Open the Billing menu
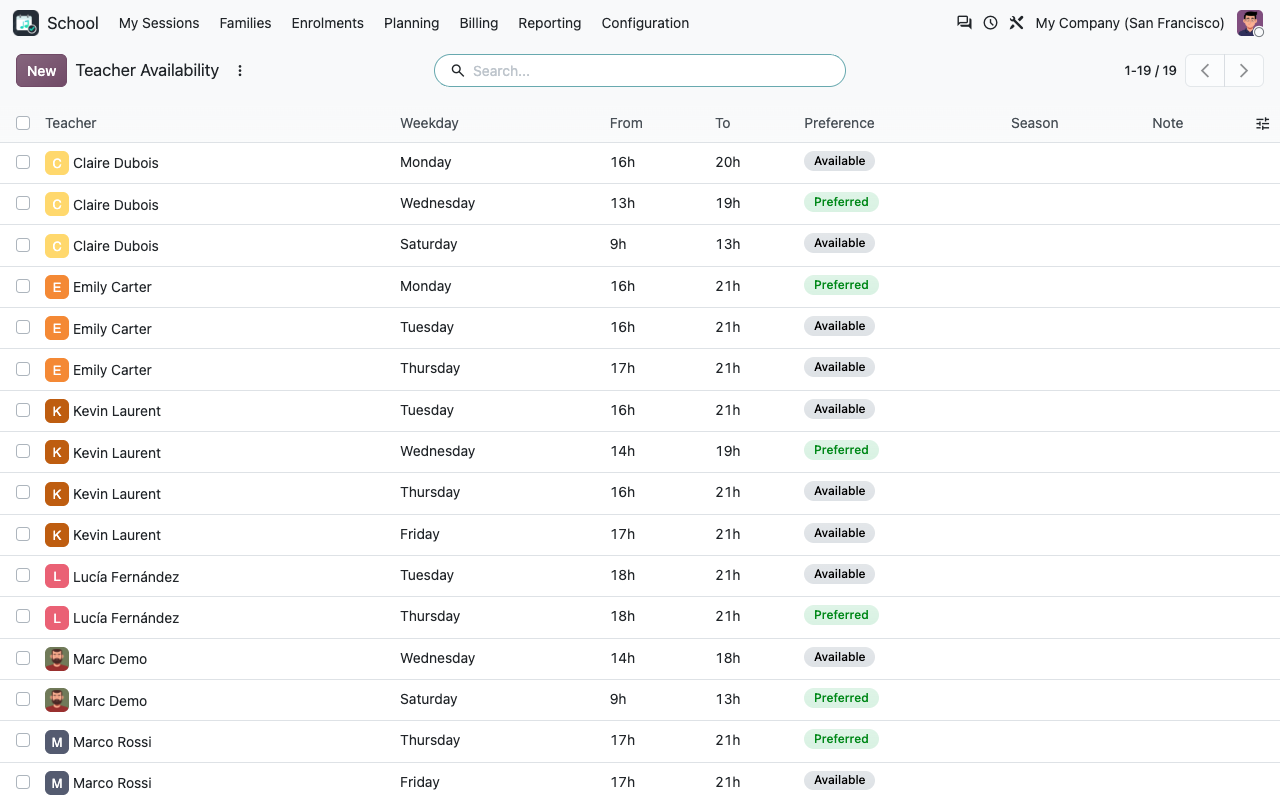This screenshot has width=1280, height=800. click(x=479, y=23)
